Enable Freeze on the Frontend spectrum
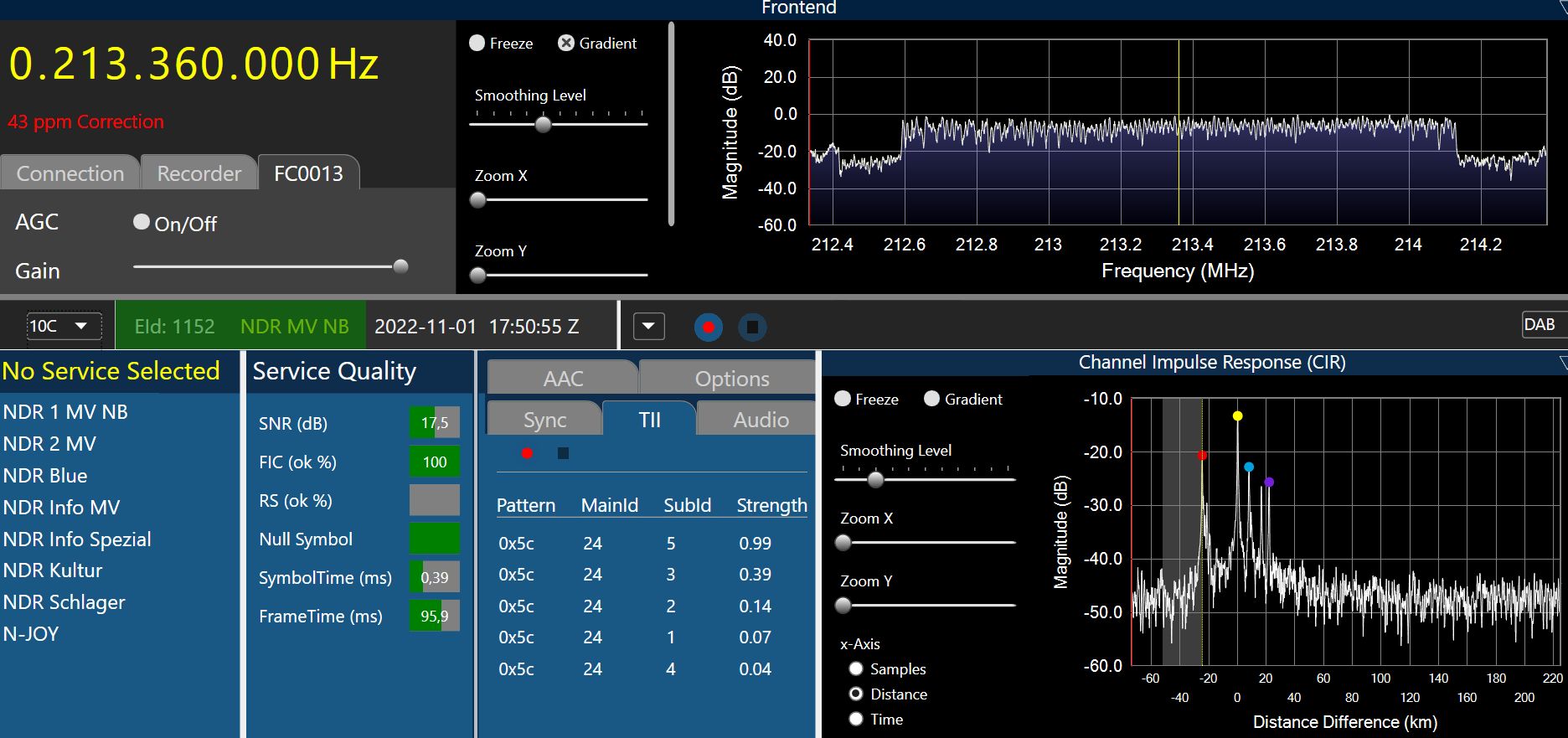The width and height of the screenshot is (1568, 738). 477,44
